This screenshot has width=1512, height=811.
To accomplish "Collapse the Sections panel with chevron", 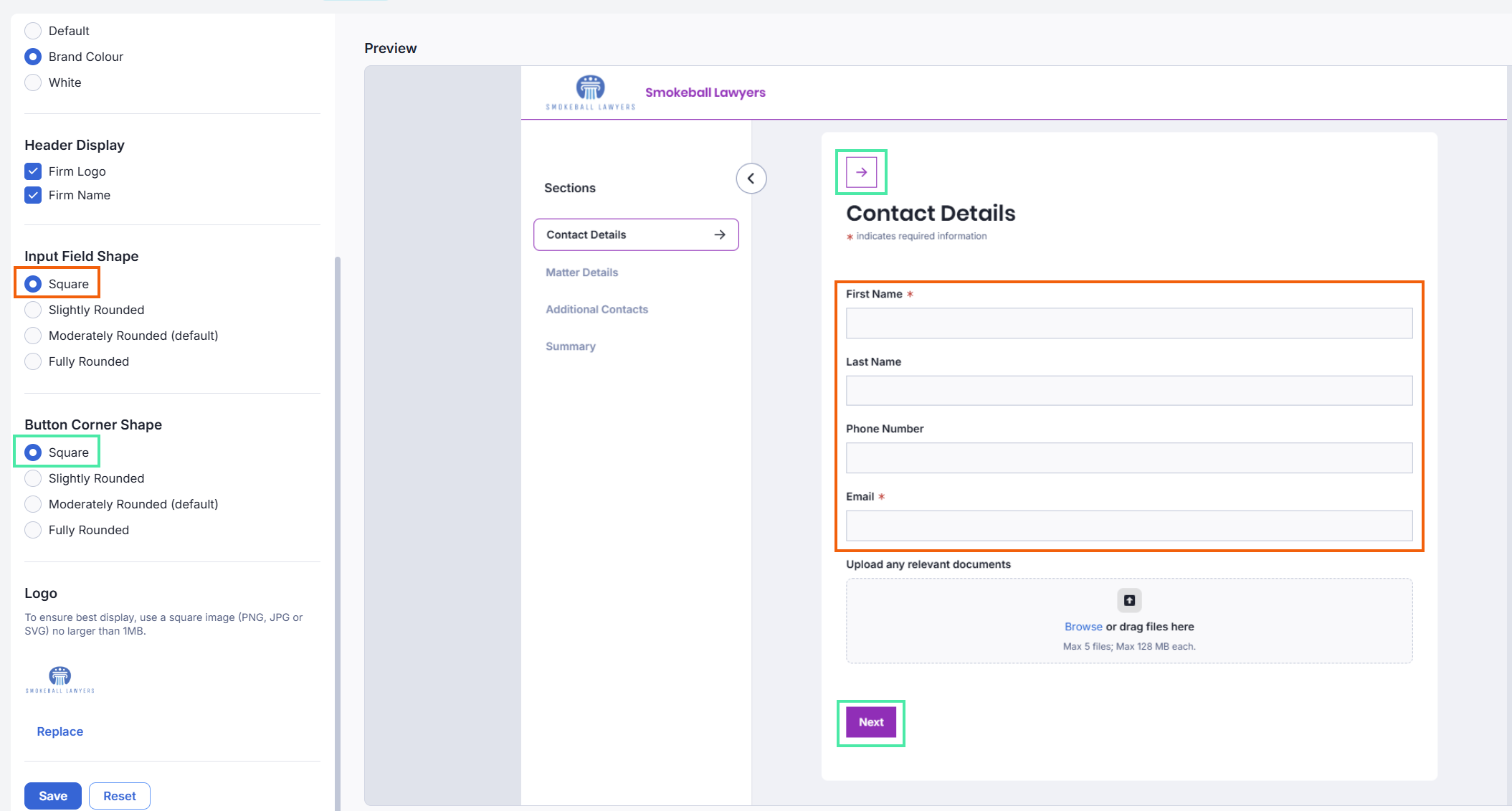I will click(751, 179).
